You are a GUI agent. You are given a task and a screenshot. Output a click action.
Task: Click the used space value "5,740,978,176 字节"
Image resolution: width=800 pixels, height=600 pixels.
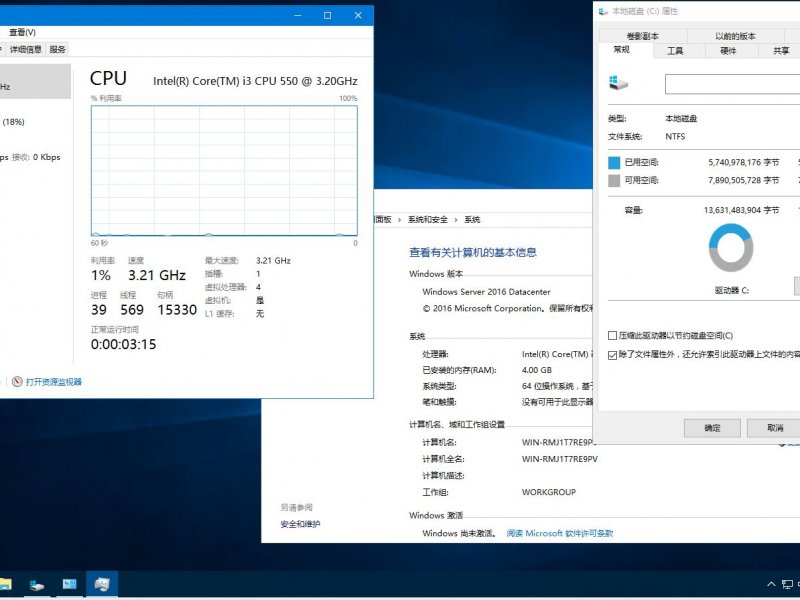[x=743, y=163]
